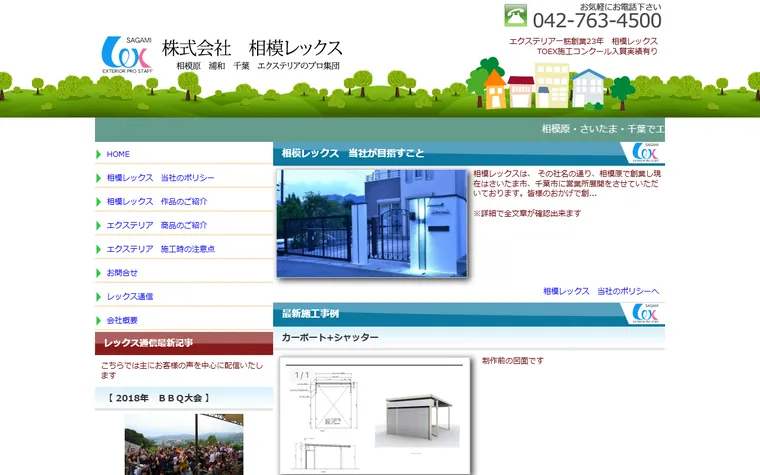Click green arrow next to HOME
The height and width of the screenshot is (475, 760).
98,154
